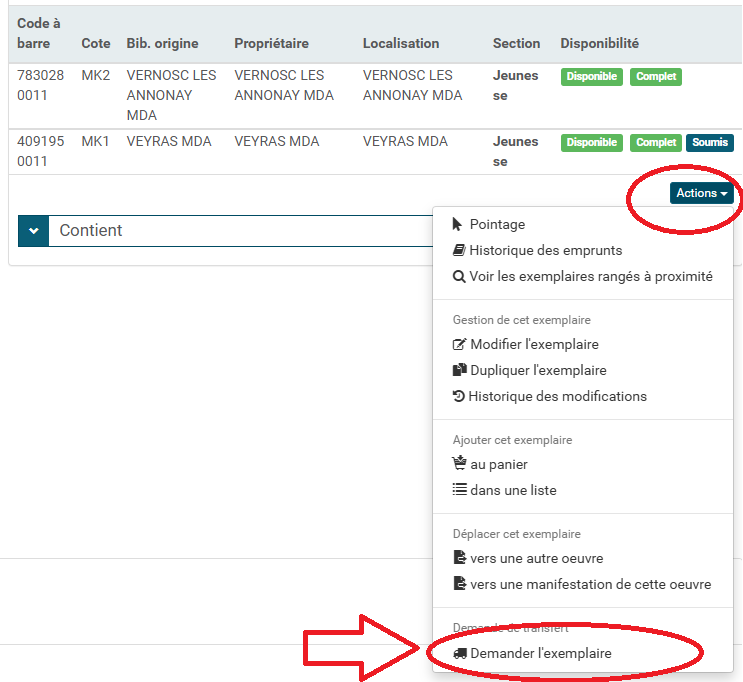
Task: Click the list icon next to dans une liste
Action: click(x=460, y=490)
